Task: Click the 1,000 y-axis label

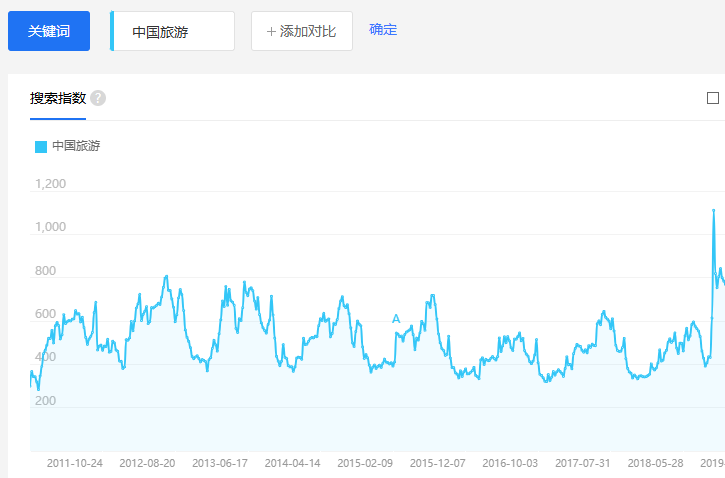Action: tap(50, 227)
